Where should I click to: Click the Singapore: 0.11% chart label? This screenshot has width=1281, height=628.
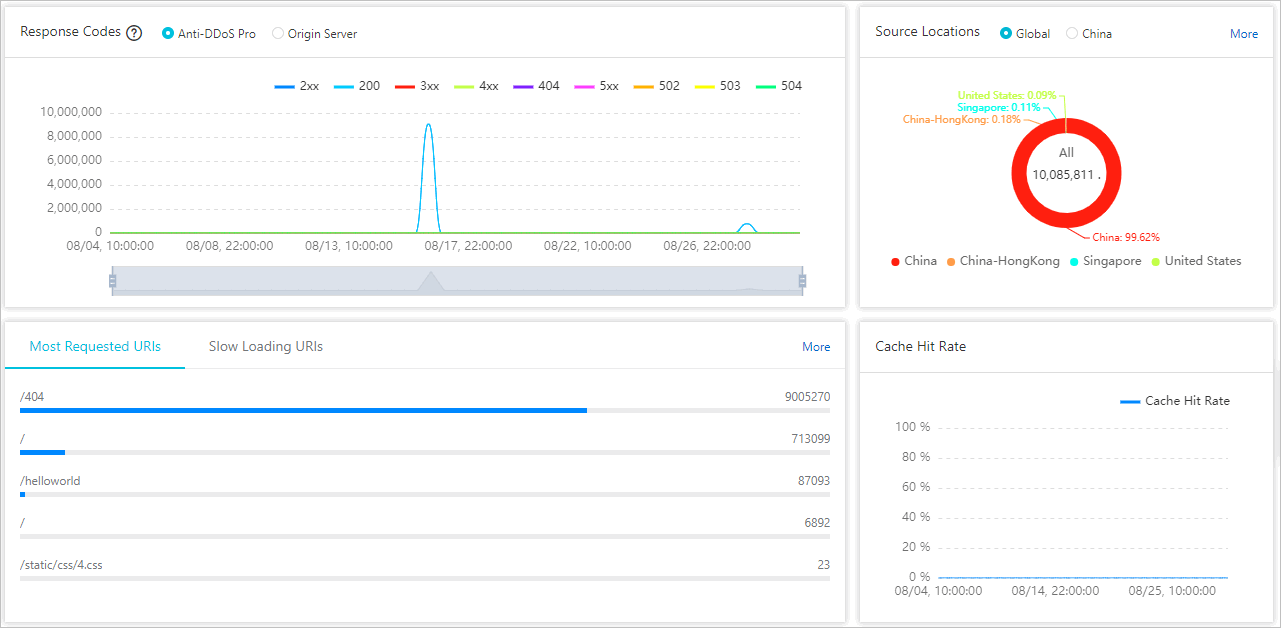click(998, 108)
